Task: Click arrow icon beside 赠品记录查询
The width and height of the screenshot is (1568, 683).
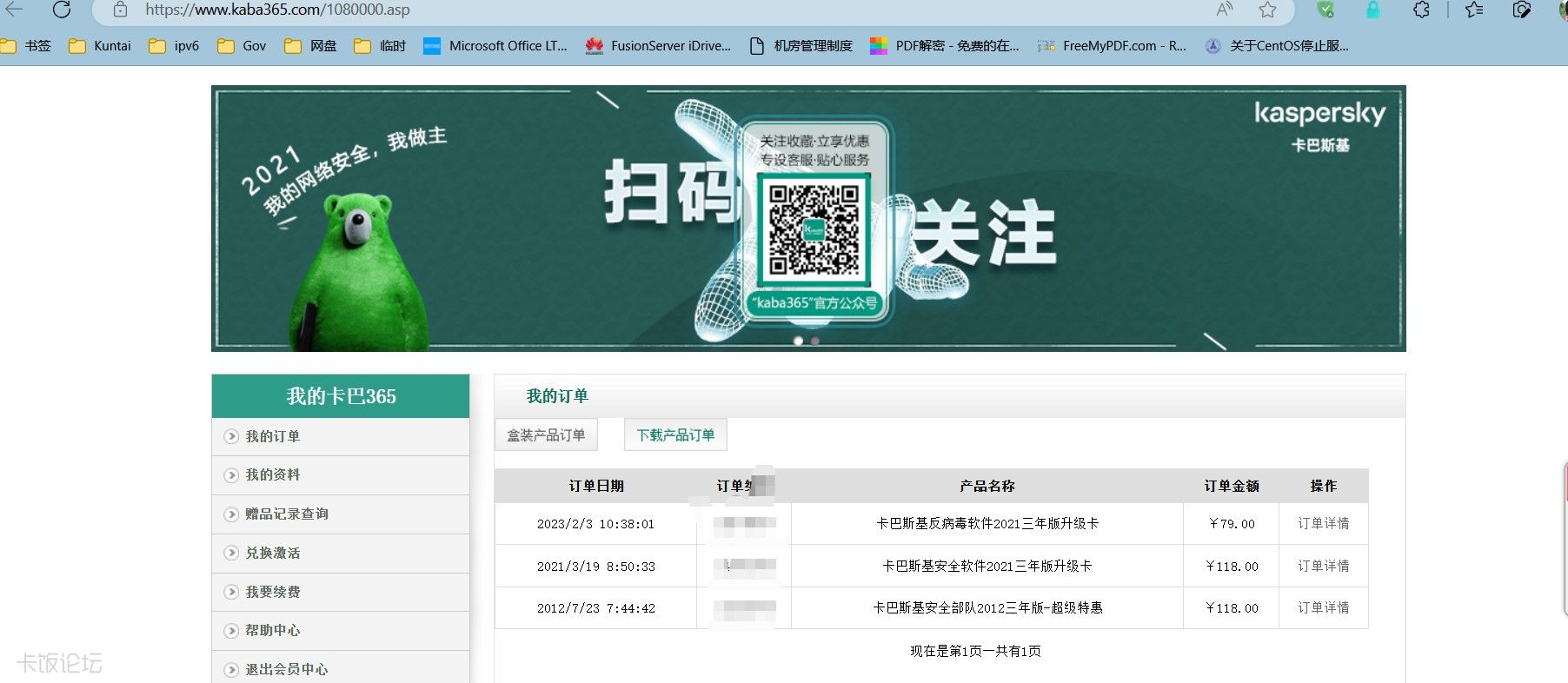Action: tap(231, 514)
